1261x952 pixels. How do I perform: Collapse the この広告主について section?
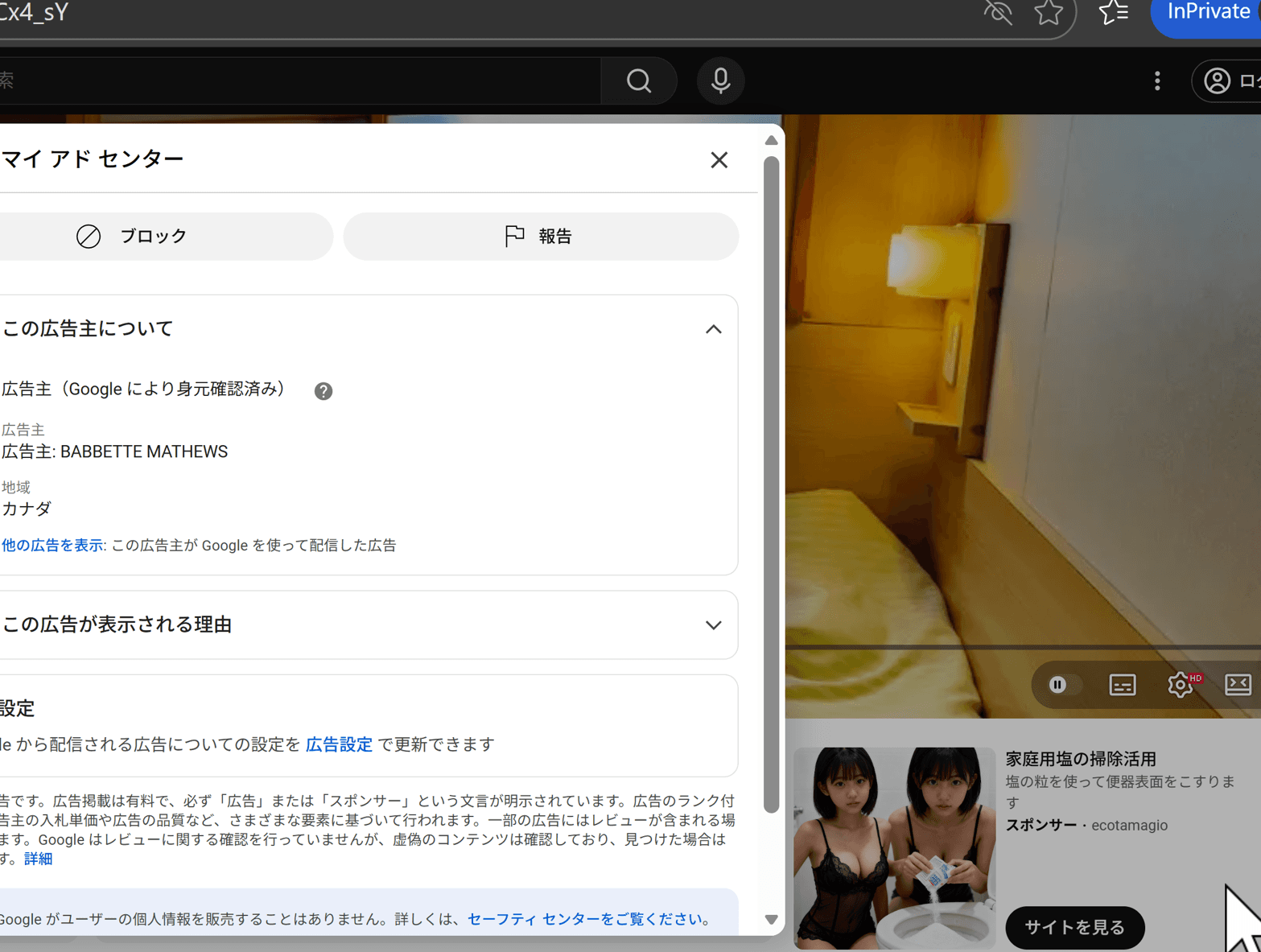click(713, 329)
